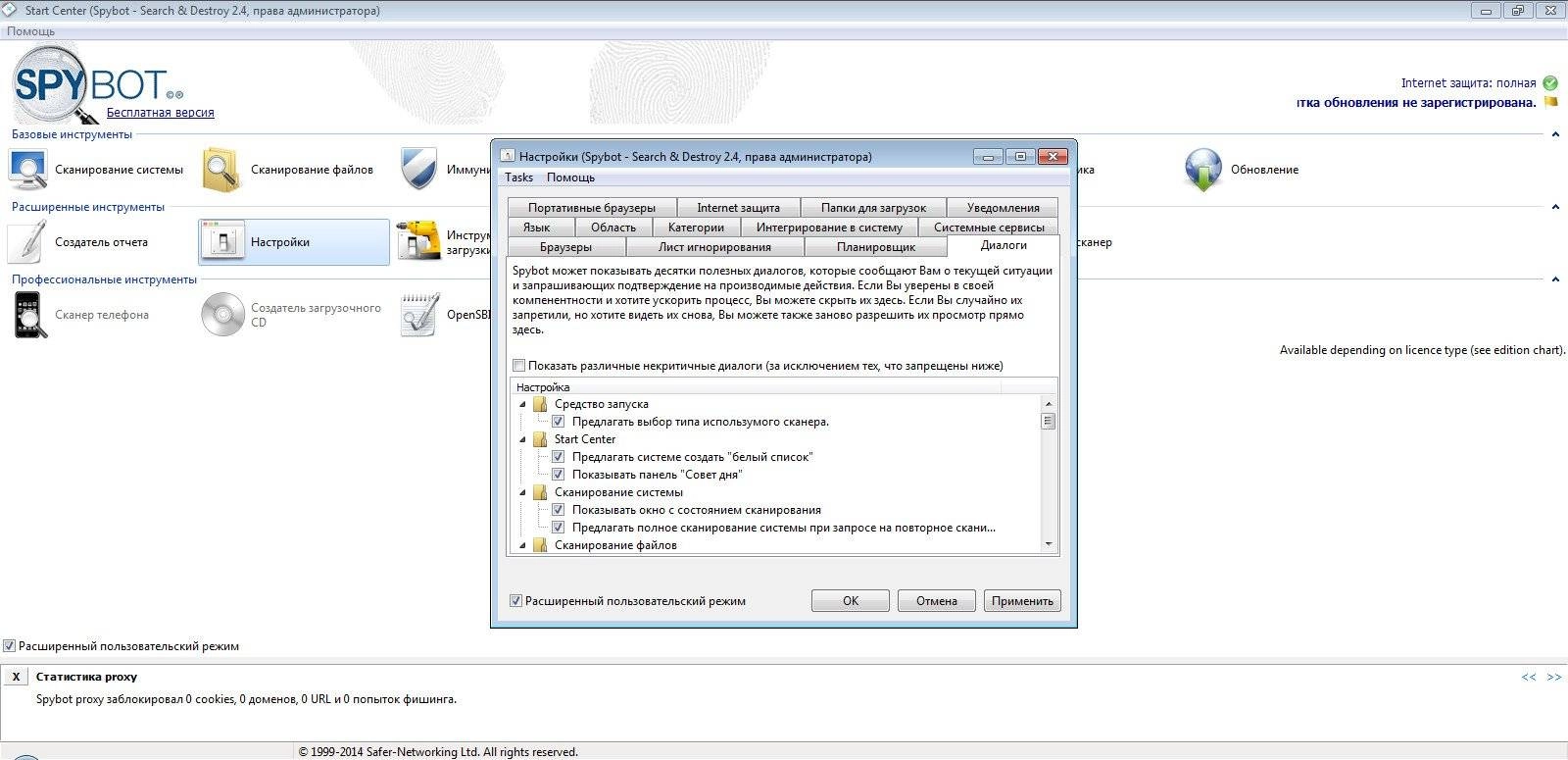
Task: Switch to Планировщик tab
Action: pyautogui.click(x=876, y=247)
